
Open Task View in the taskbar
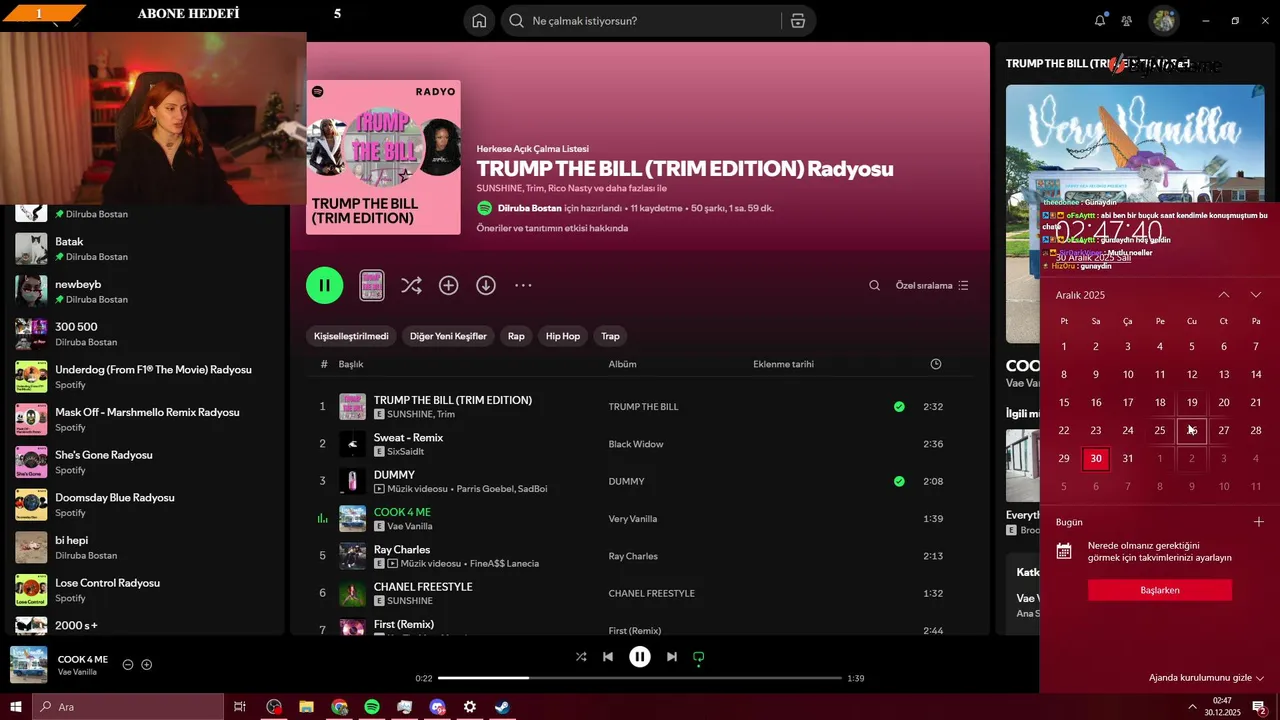coord(240,707)
